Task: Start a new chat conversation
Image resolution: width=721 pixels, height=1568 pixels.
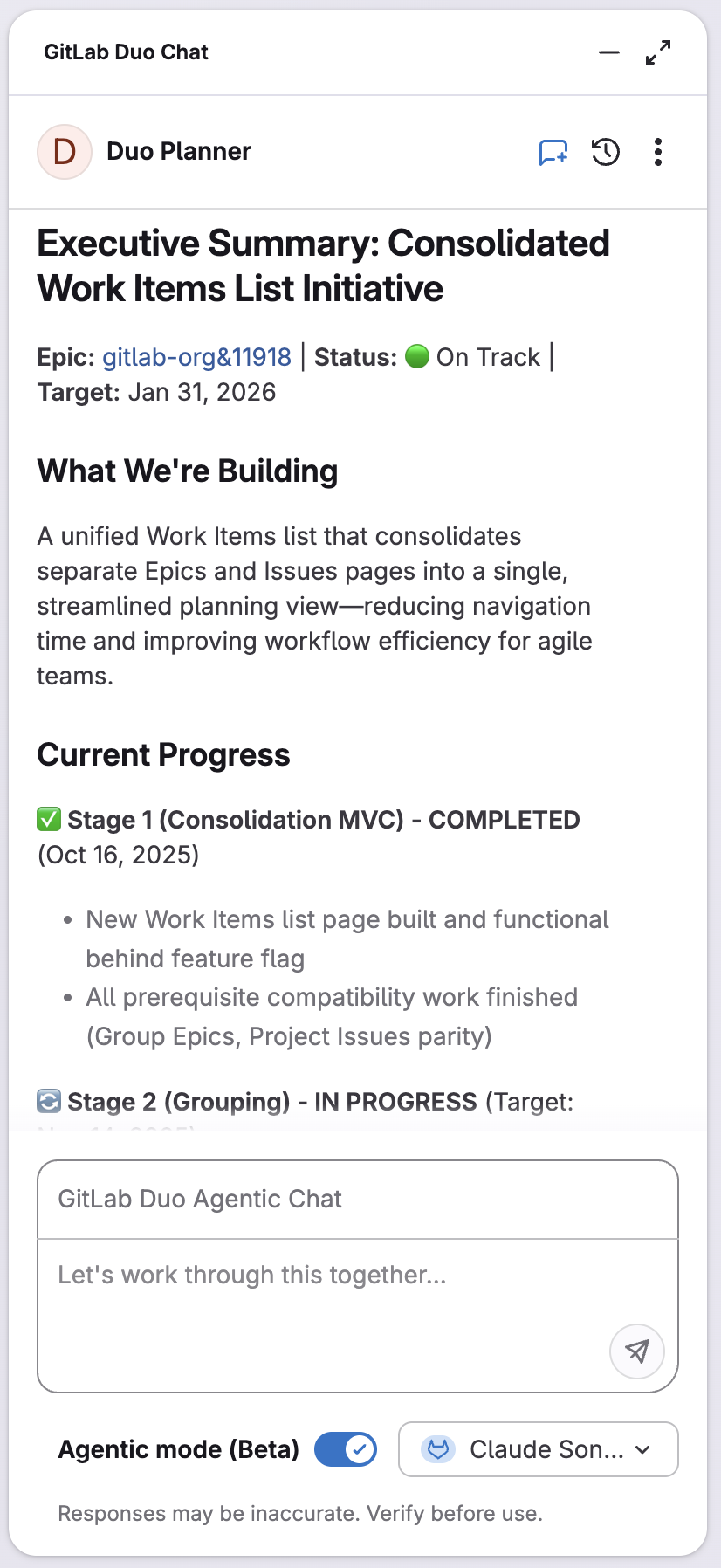Action: (553, 153)
